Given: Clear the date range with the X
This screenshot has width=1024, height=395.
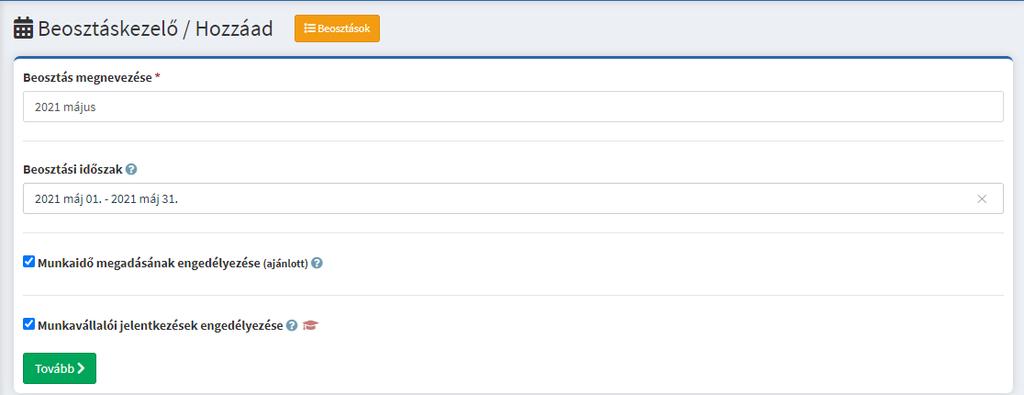Looking at the screenshot, I should (x=982, y=198).
